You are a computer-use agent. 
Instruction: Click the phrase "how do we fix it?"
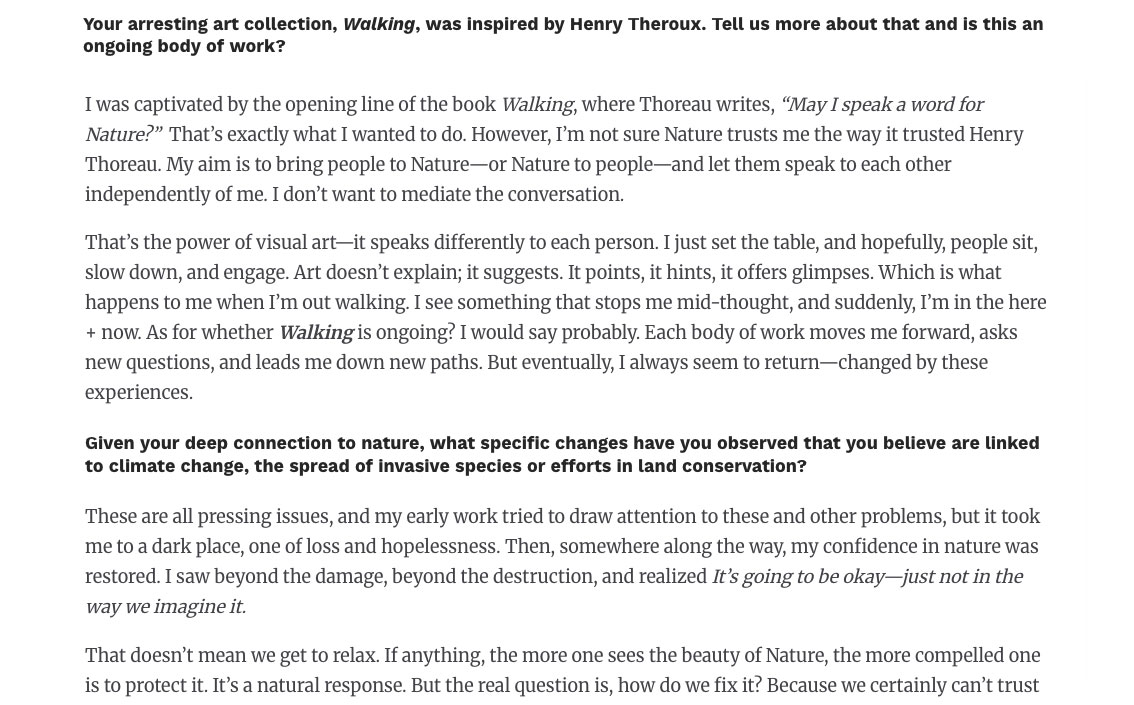[689, 686]
